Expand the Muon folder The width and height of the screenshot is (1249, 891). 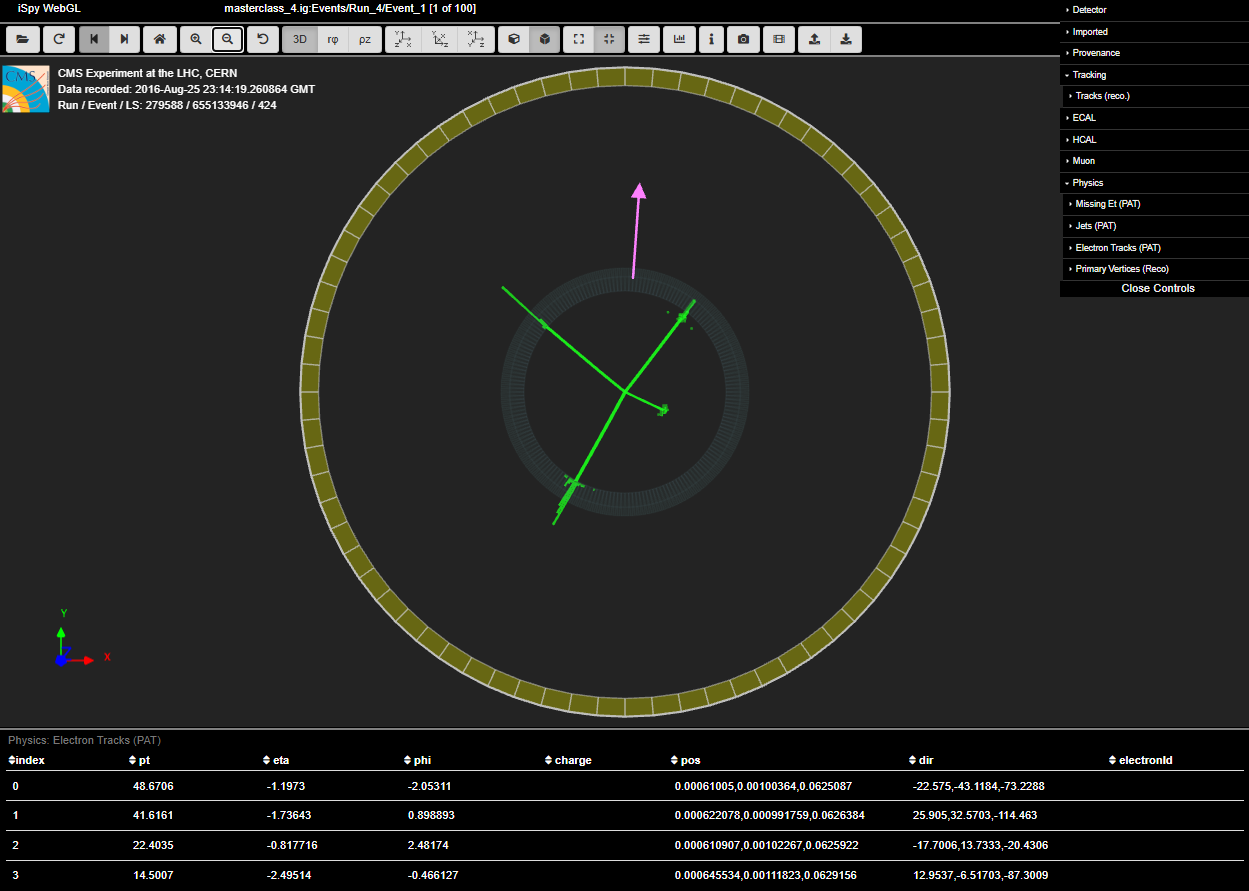click(1083, 161)
